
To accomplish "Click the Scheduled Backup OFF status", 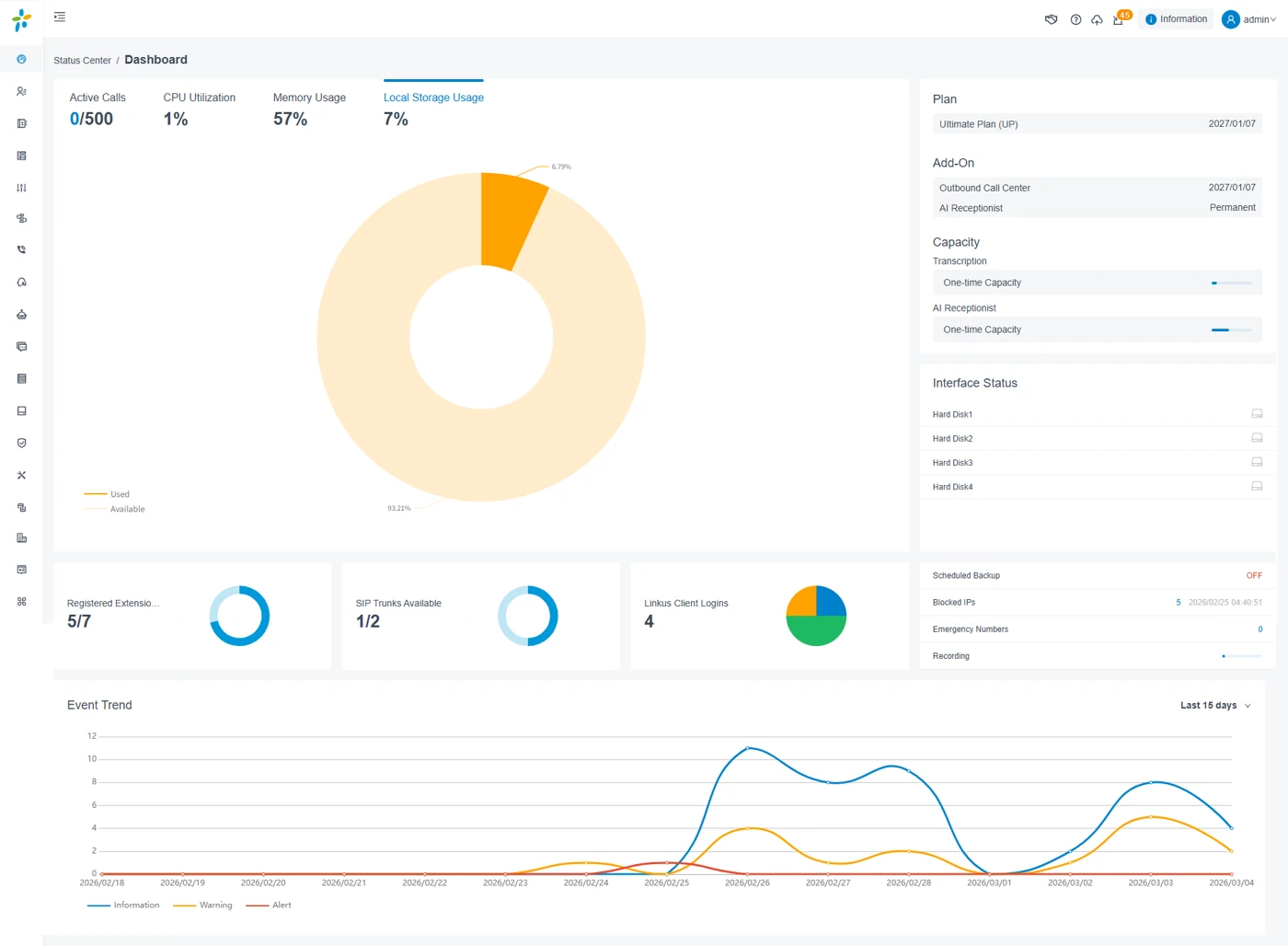I will (x=1254, y=576).
